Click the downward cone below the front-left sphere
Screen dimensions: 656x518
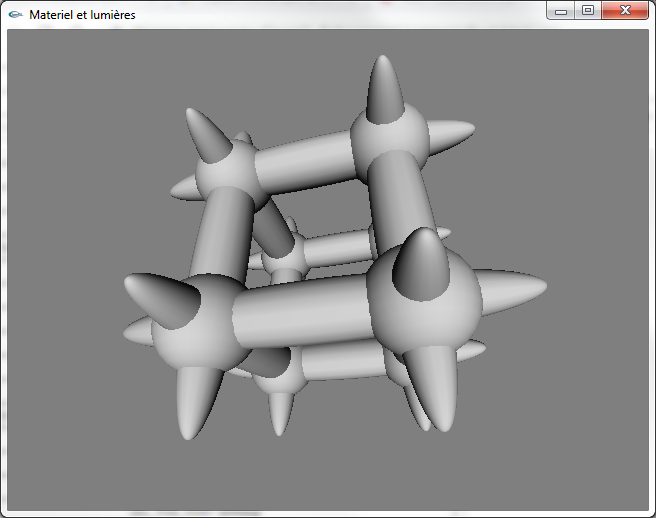pyautogui.click(x=198, y=400)
